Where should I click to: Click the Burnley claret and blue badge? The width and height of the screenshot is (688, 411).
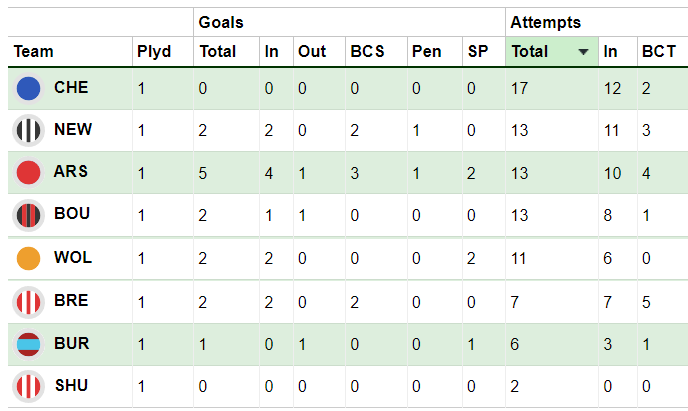(29, 344)
